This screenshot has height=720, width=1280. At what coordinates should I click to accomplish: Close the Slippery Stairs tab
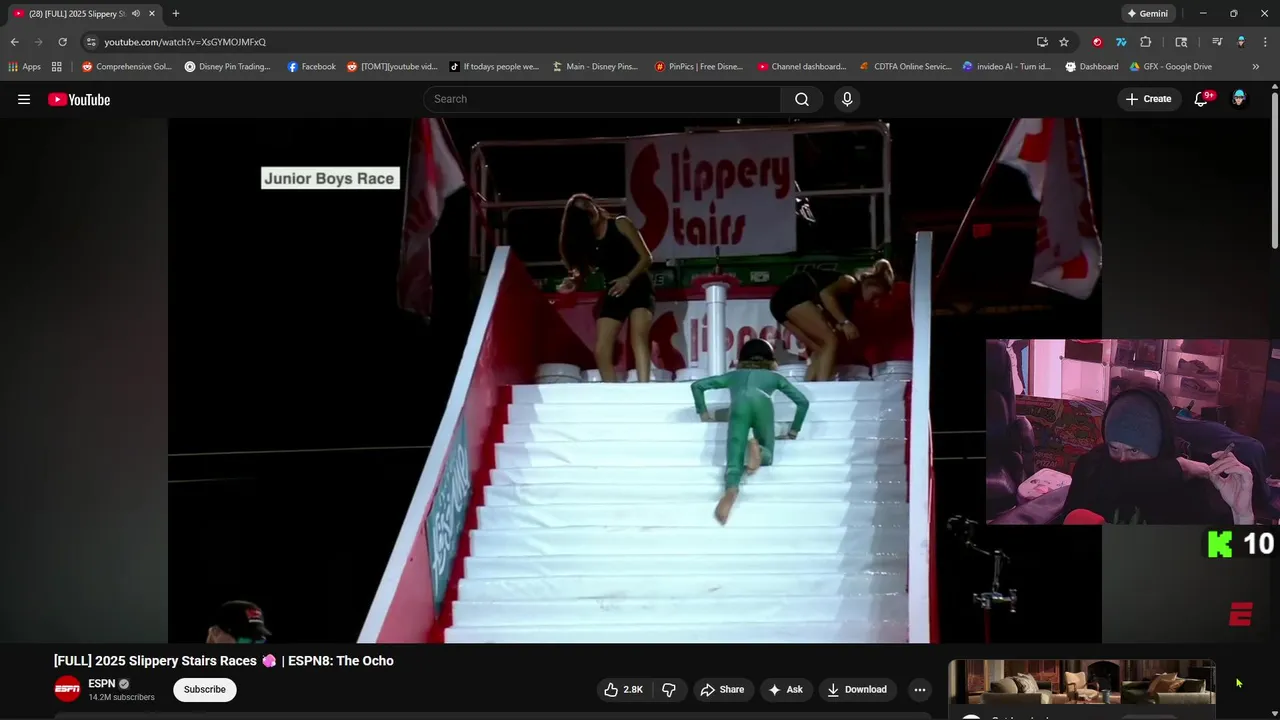(x=152, y=13)
